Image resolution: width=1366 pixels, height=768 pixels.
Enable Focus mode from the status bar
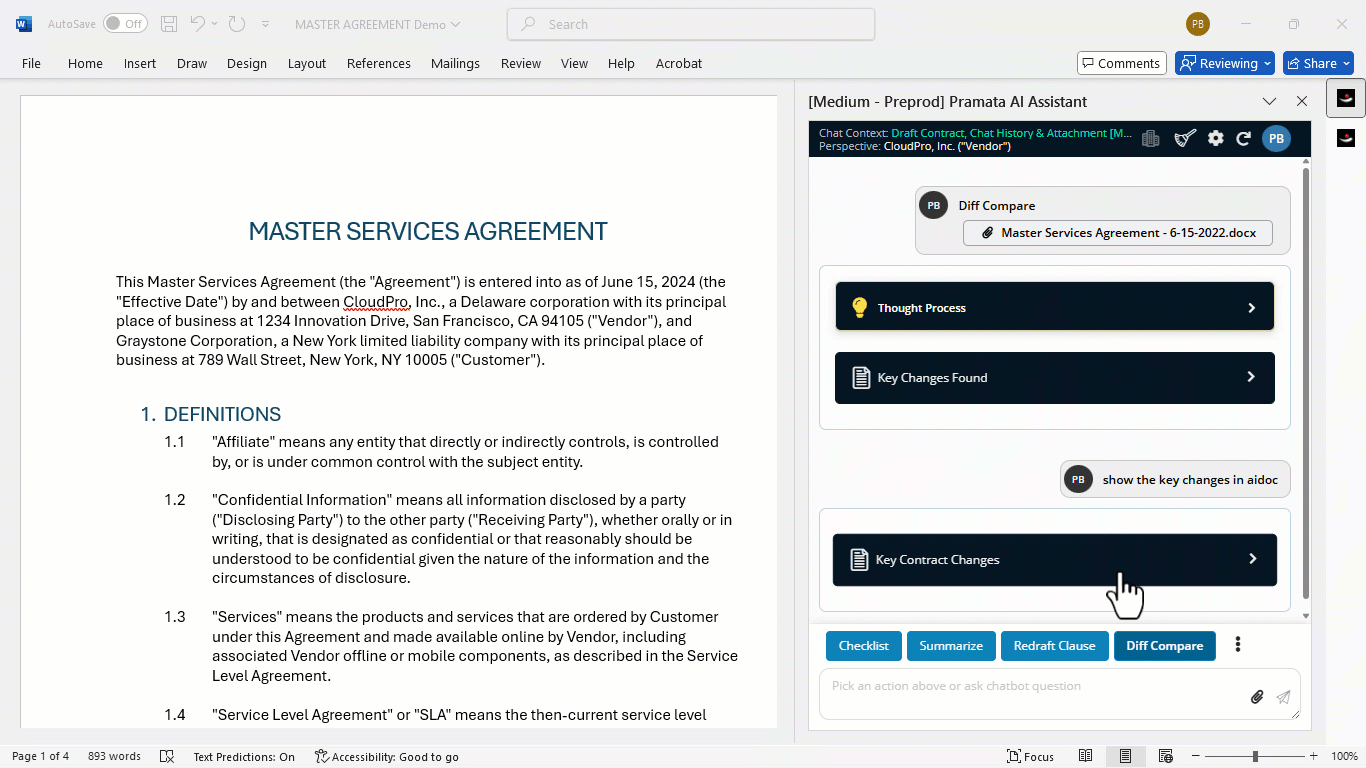point(1031,756)
